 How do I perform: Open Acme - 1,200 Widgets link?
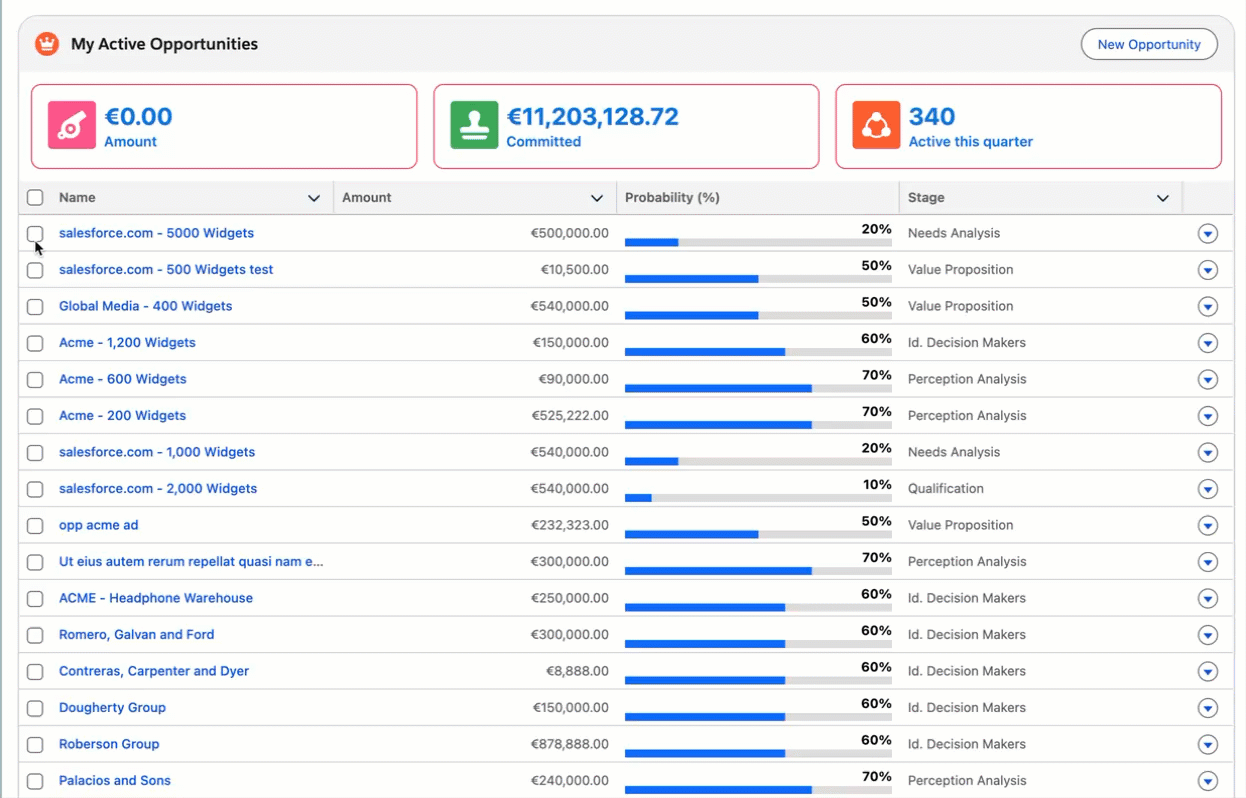(127, 342)
